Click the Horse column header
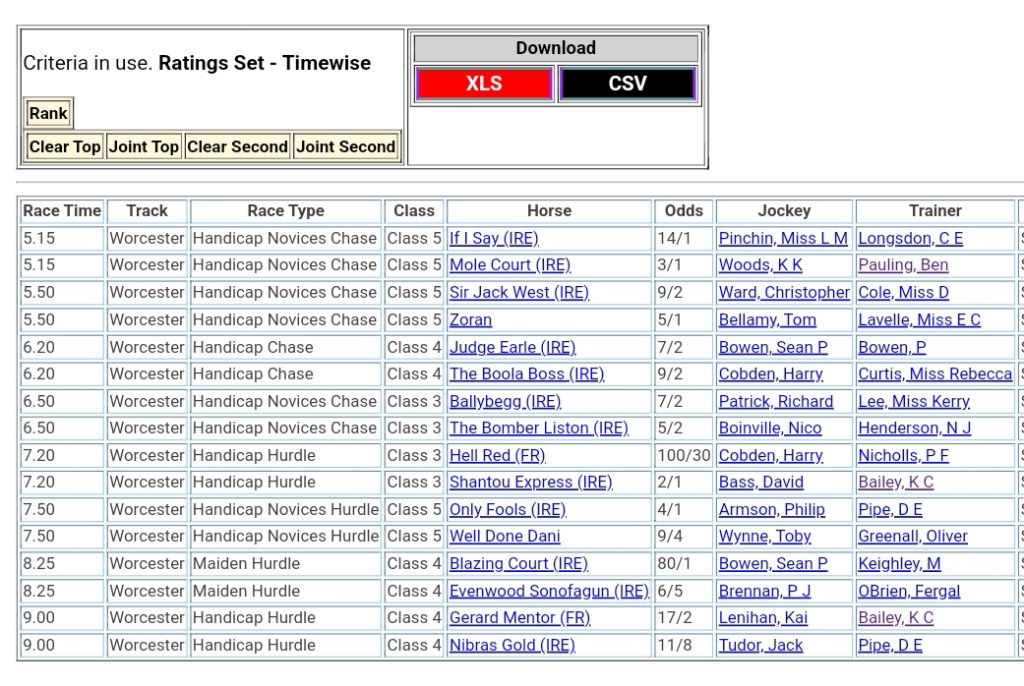1024x686 pixels. (x=549, y=211)
